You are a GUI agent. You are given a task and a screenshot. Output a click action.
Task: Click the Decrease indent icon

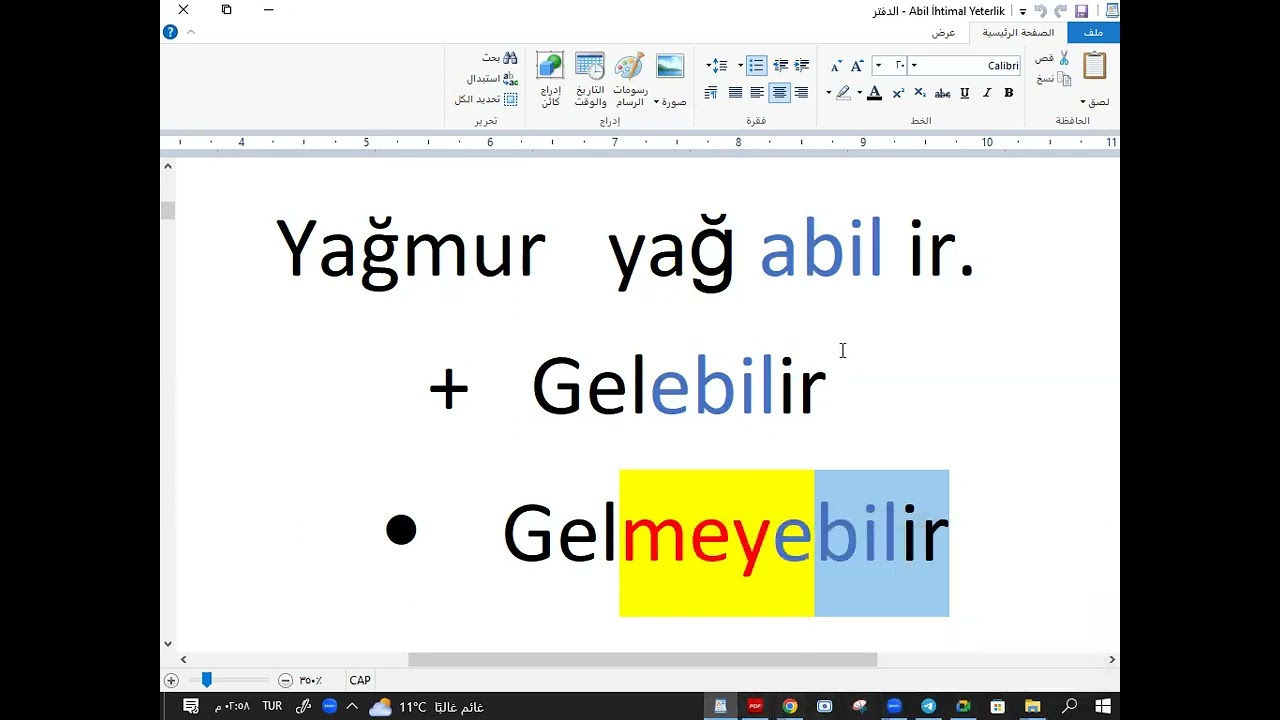(x=801, y=66)
